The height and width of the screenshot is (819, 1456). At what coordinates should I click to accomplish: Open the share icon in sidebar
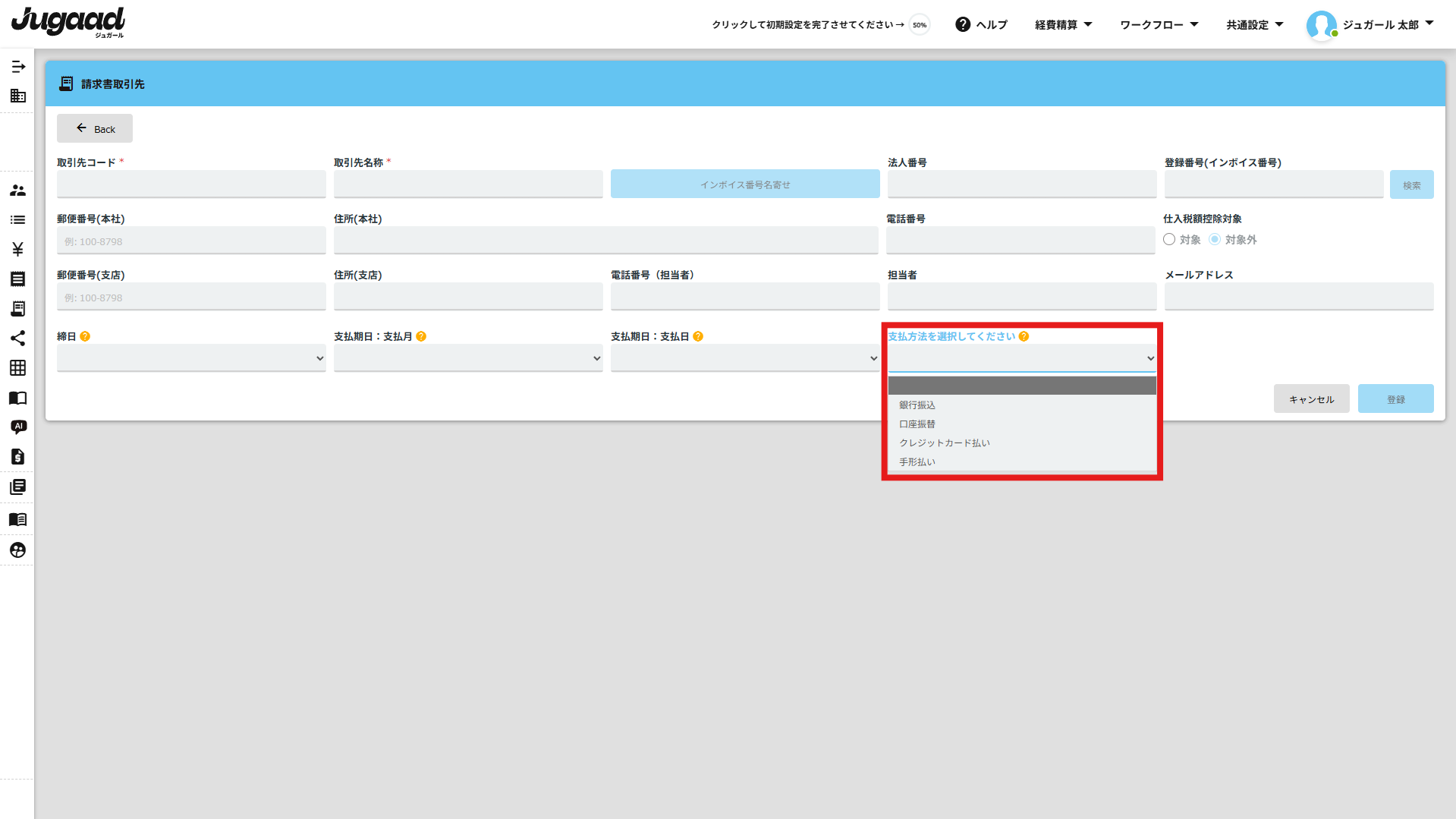pos(18,339)
